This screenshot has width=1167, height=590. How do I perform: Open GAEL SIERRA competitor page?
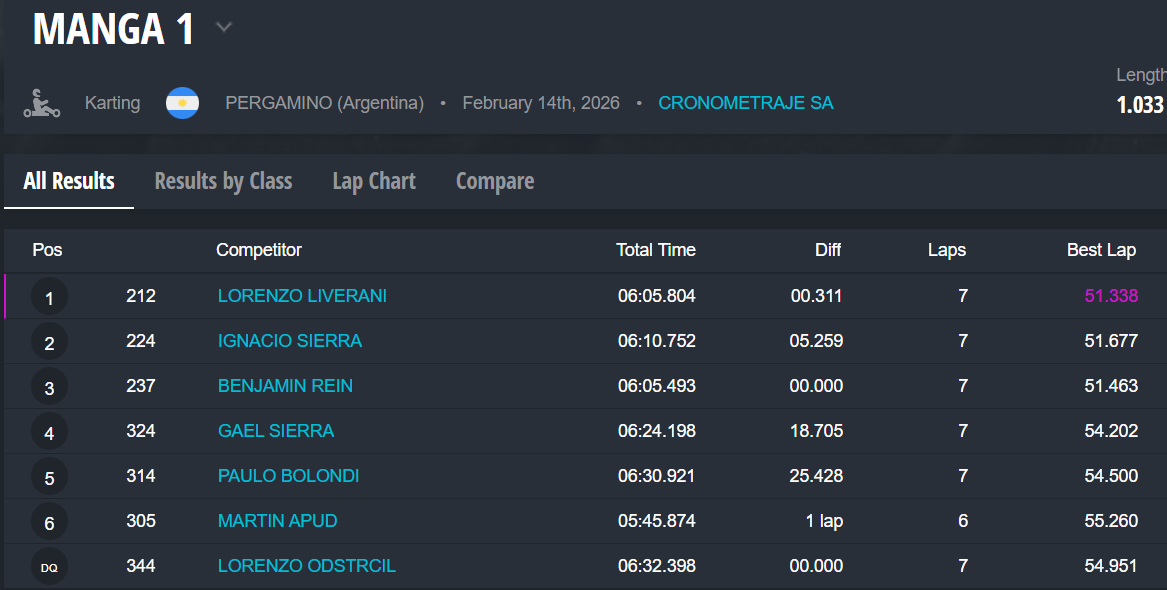276,431
